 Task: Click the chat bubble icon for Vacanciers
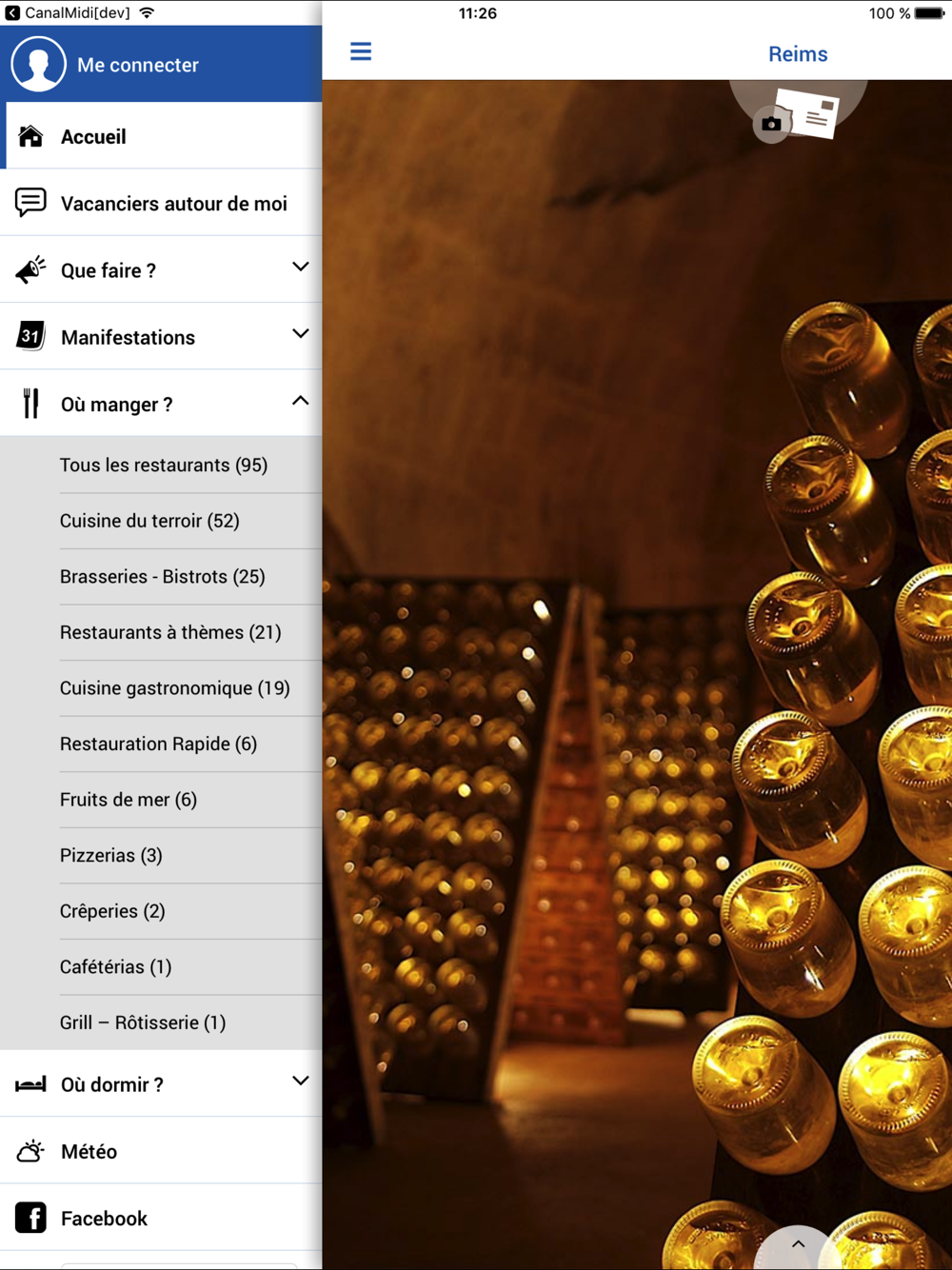30,203
